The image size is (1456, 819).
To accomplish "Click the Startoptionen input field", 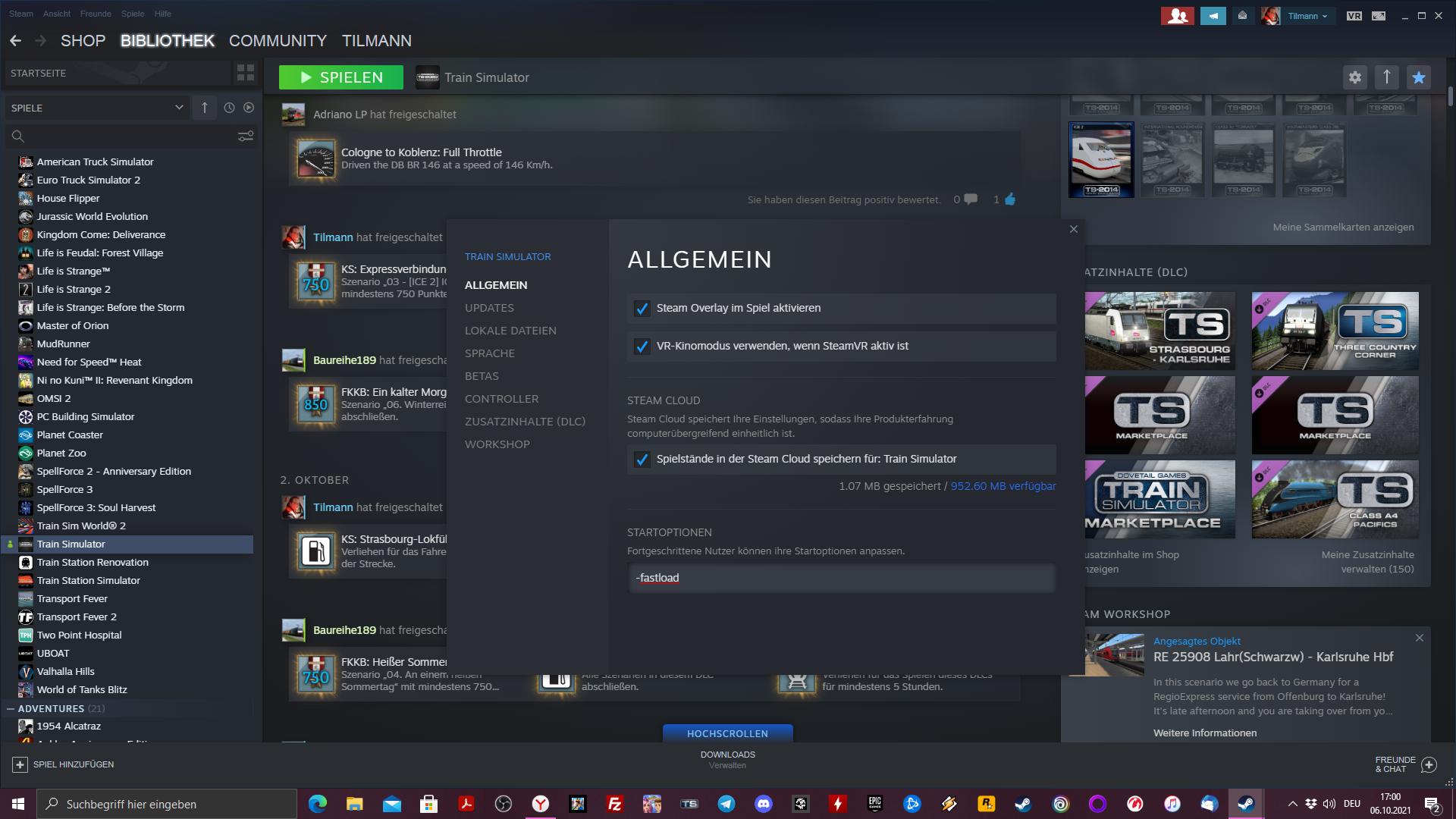I will [x=840, y=578].
